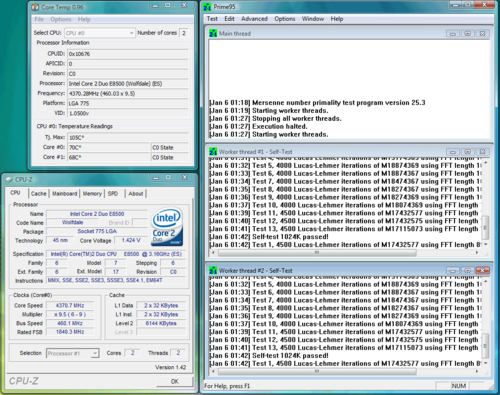Click 'Self-test 1024K passed!' line in Worker thread #1
This screenshot has height=395, width=500.
click(x=269, y=237)
